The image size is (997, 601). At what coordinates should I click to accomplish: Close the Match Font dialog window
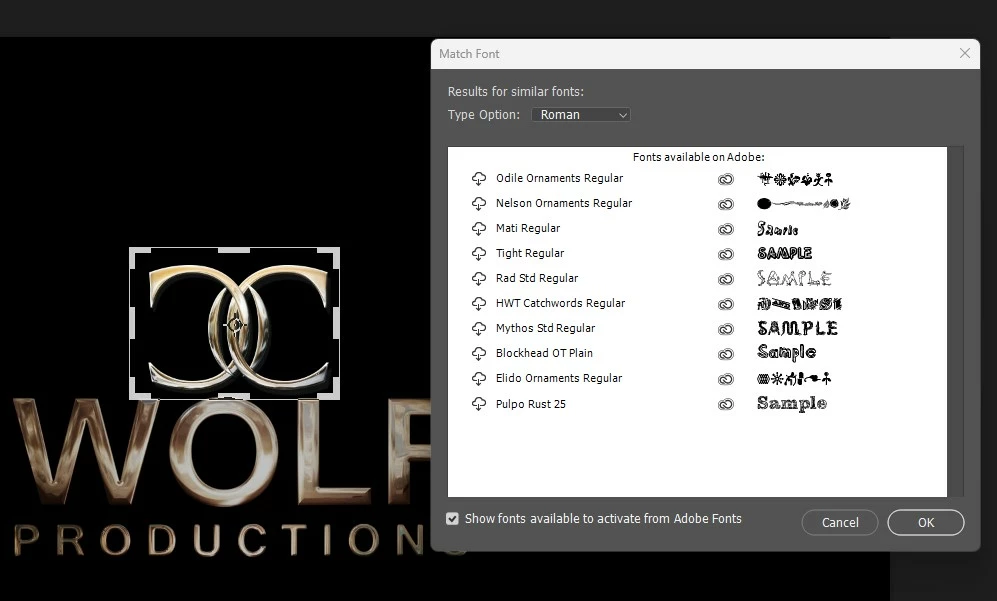coord(965,53)
